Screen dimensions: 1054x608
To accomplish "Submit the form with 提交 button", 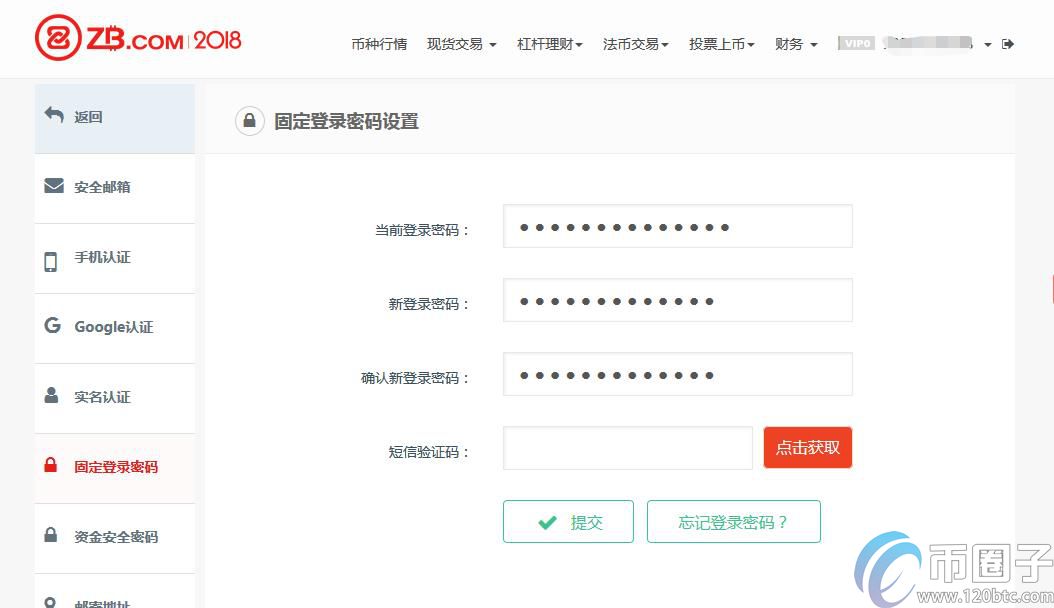I will tap(568, 522).
